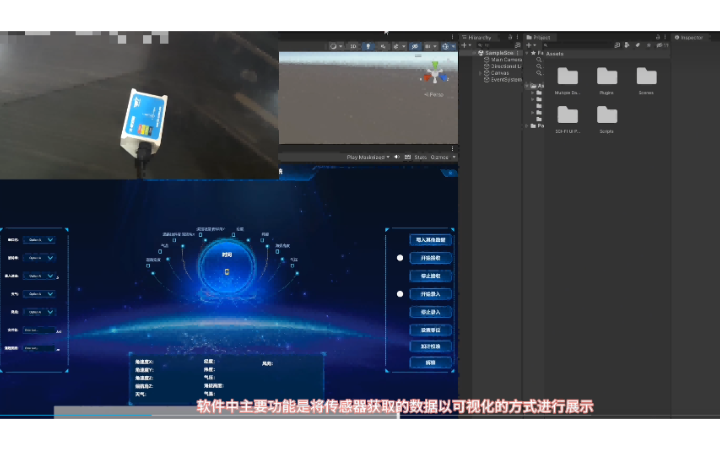
Task: Open the Gizmos dropdown in the Scene toolbar
Action: [447, 46]
